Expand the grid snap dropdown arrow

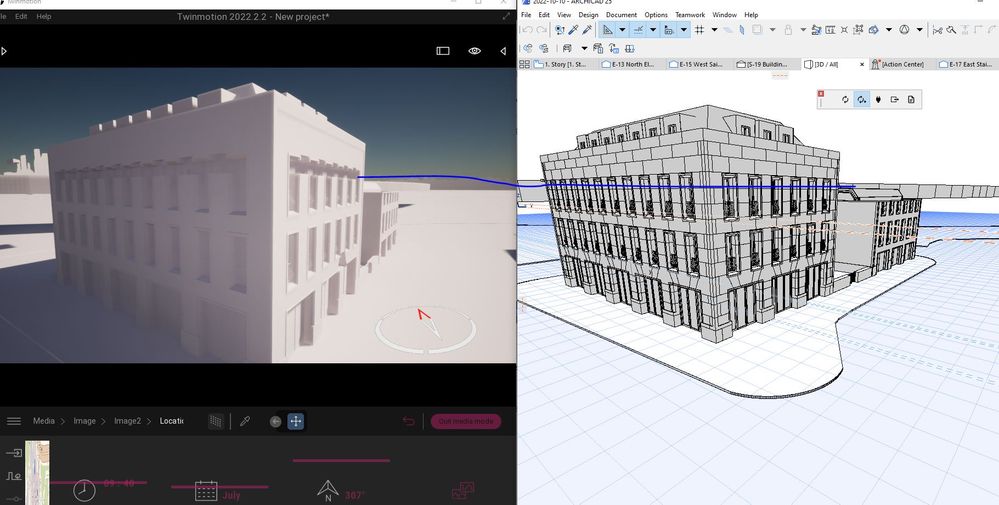click(713, 30)
